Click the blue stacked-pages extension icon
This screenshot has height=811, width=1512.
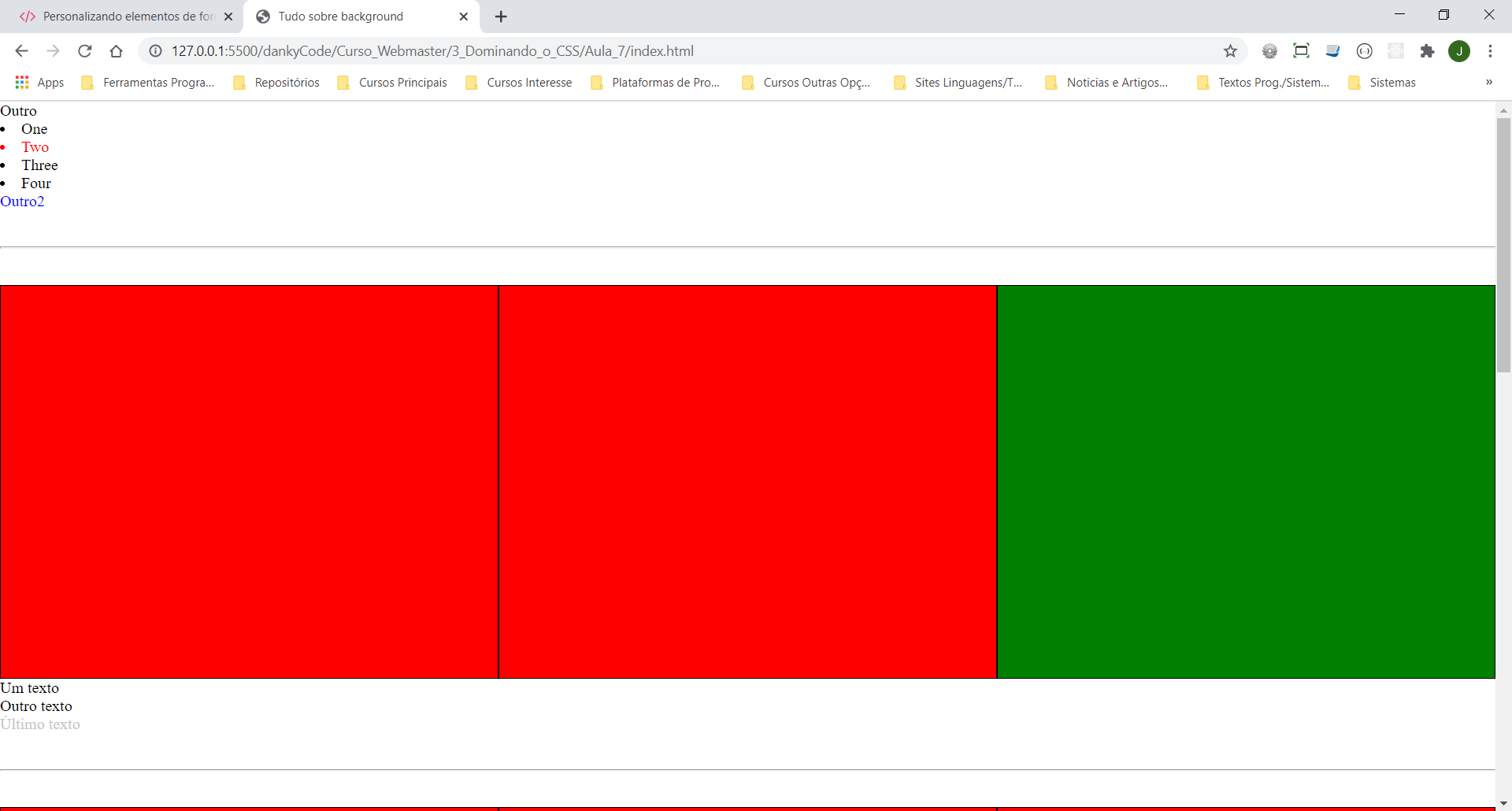(1332, 51)
